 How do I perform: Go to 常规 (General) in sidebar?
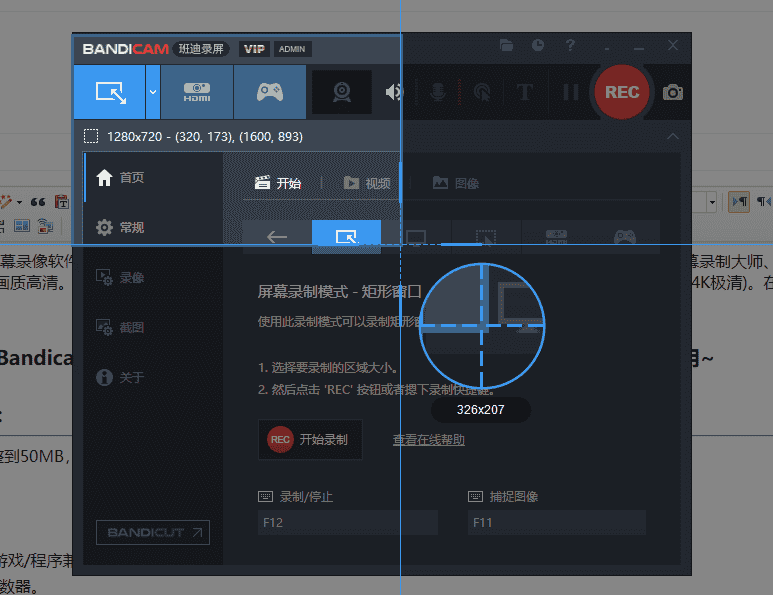tap(132, 228)
